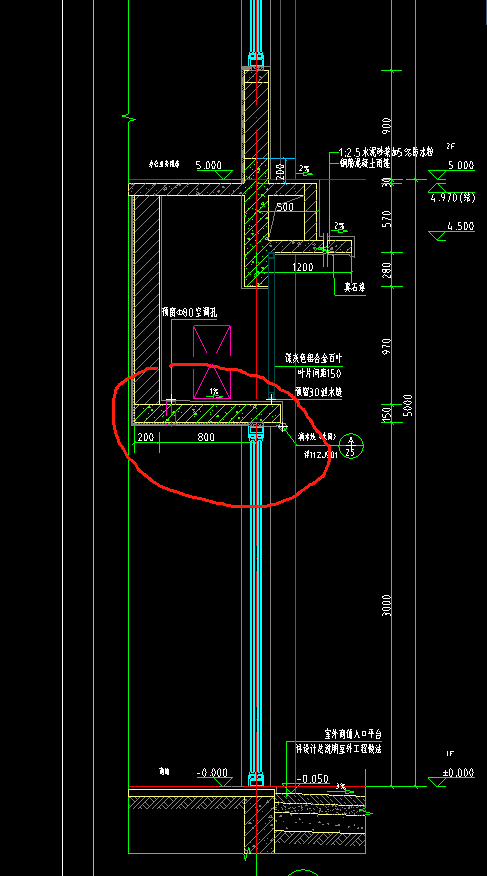
Task: Click the 2% slope label on the canopy top
Action: pyautogui.click(x=304, y=168)
